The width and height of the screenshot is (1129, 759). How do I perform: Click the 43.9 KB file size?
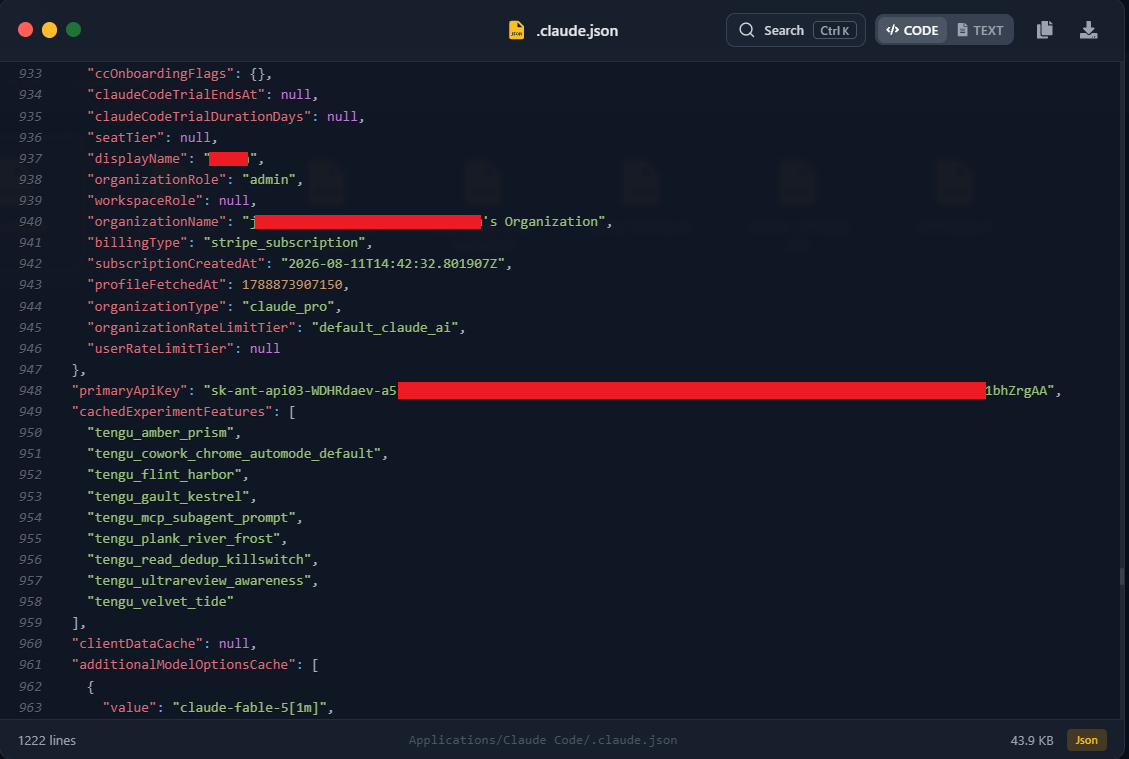point(1032,740)
